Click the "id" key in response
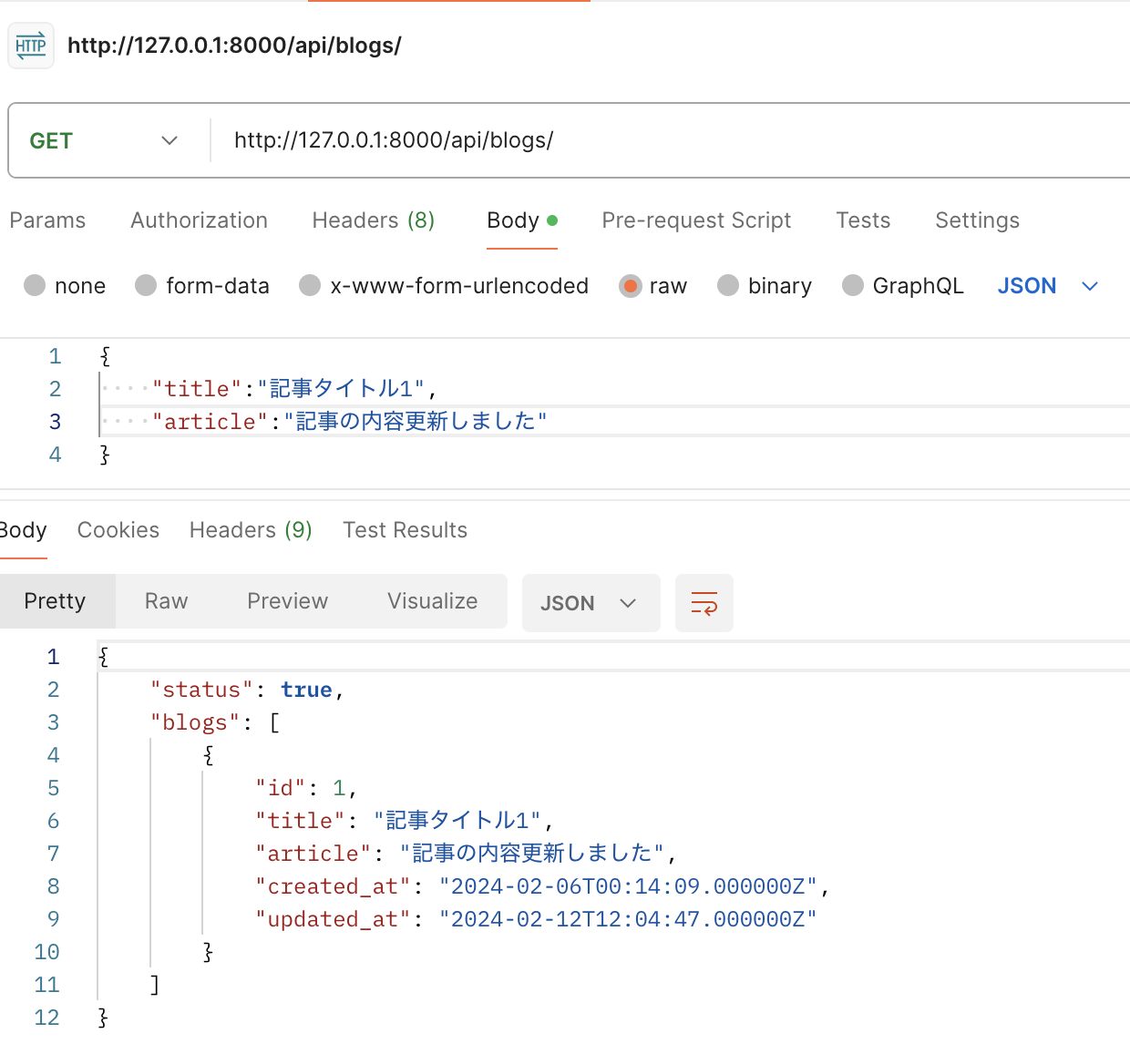The image size is (1130, 1064). pos(281,788)
